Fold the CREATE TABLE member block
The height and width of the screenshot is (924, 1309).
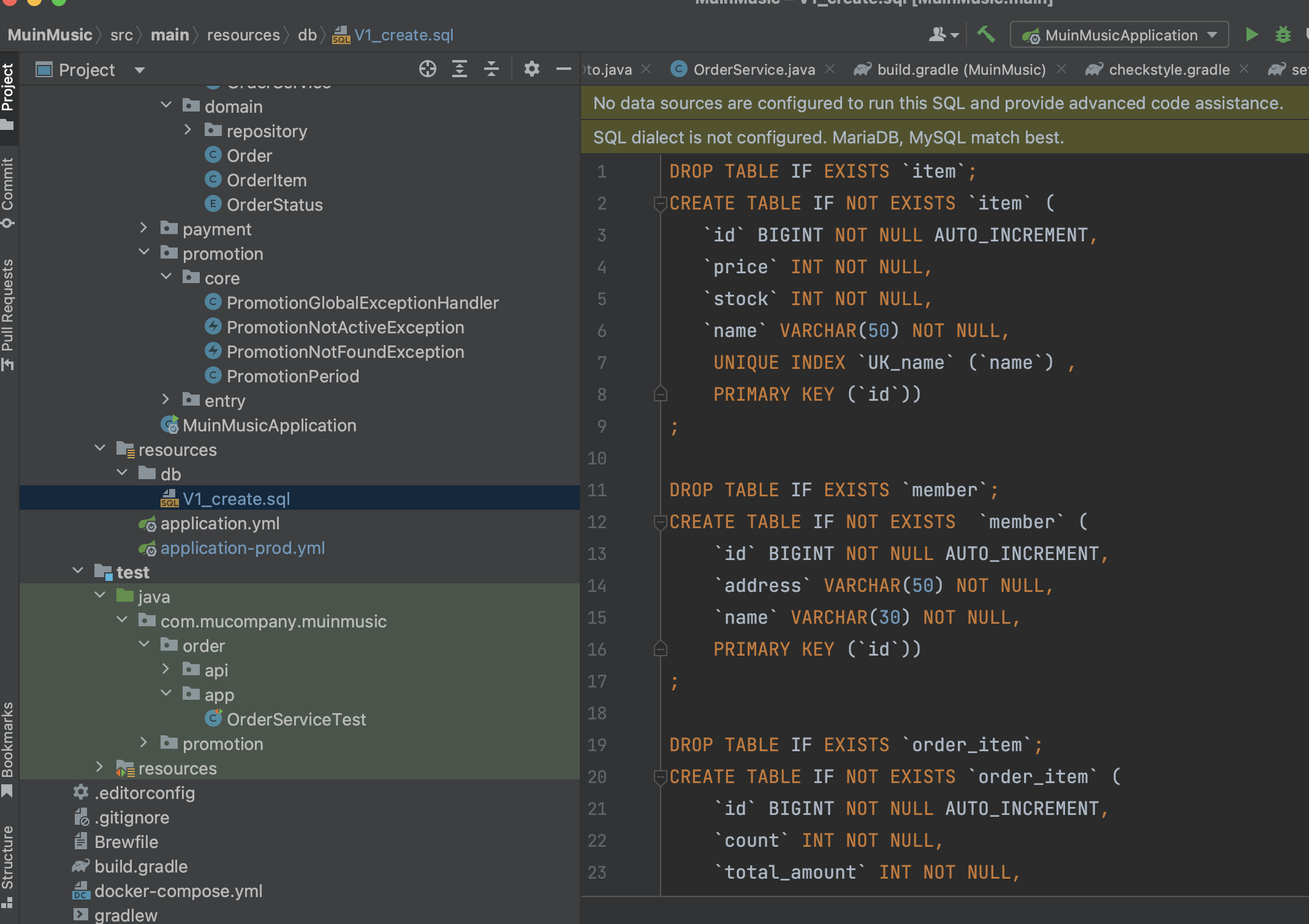point(660,522)
